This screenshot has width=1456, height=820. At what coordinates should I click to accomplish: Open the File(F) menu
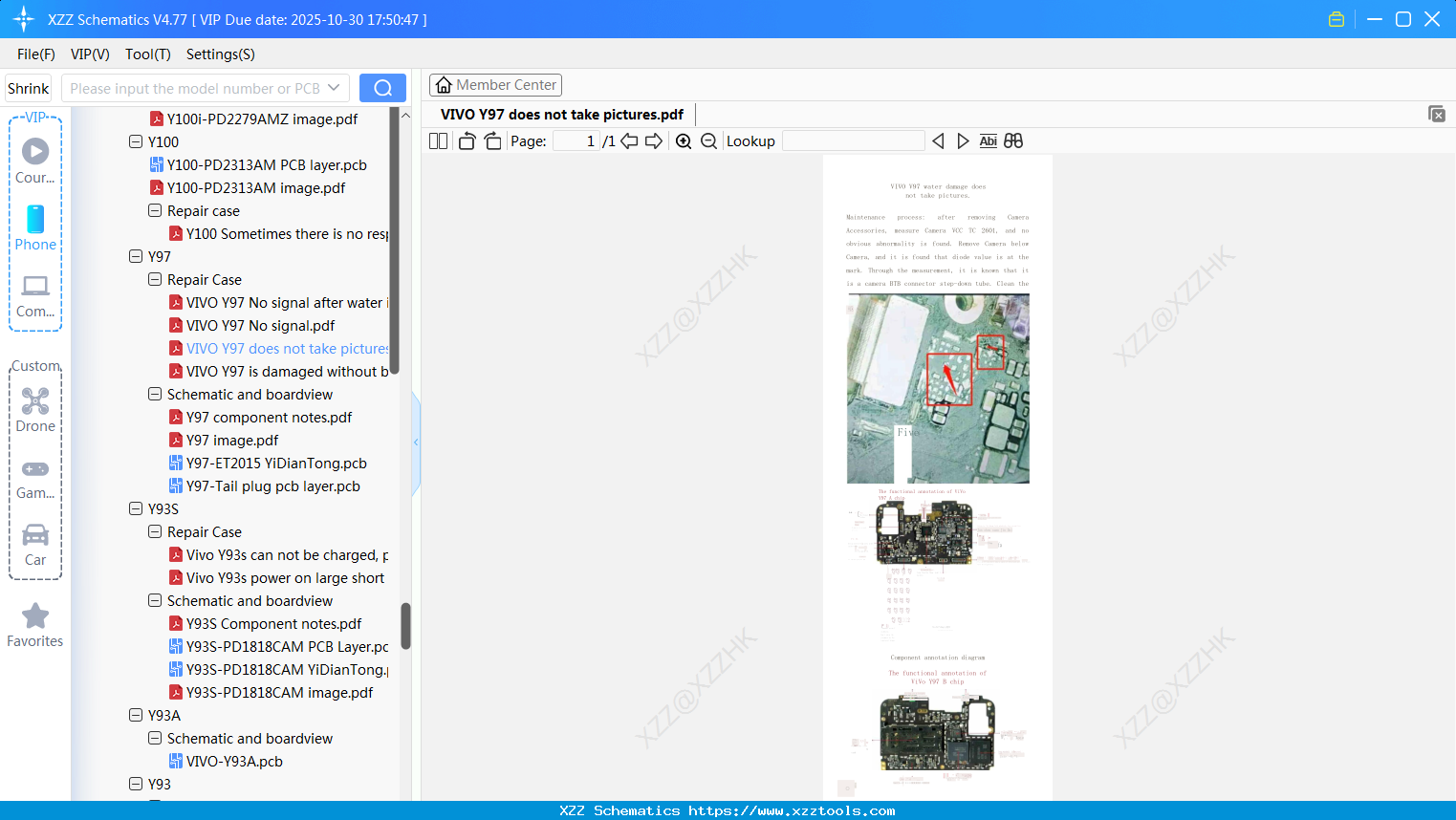point(36,54)
